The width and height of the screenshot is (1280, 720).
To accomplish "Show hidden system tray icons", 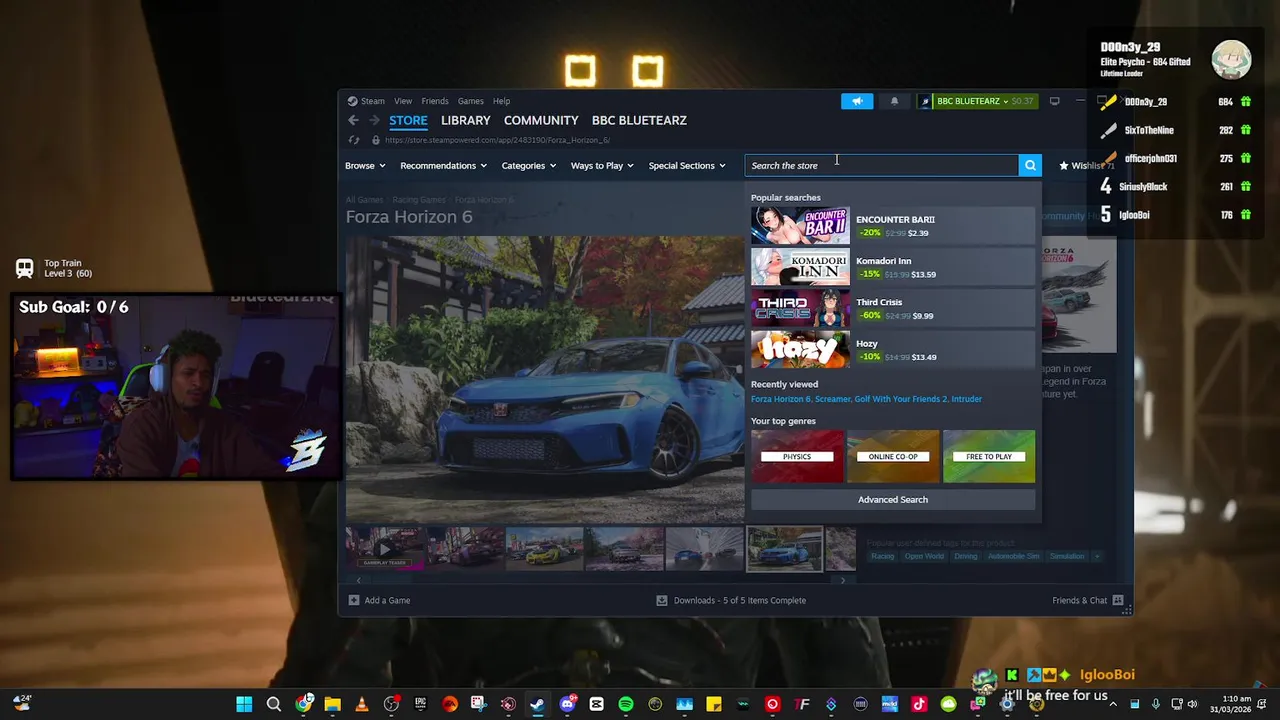I will coord(1113,704).
